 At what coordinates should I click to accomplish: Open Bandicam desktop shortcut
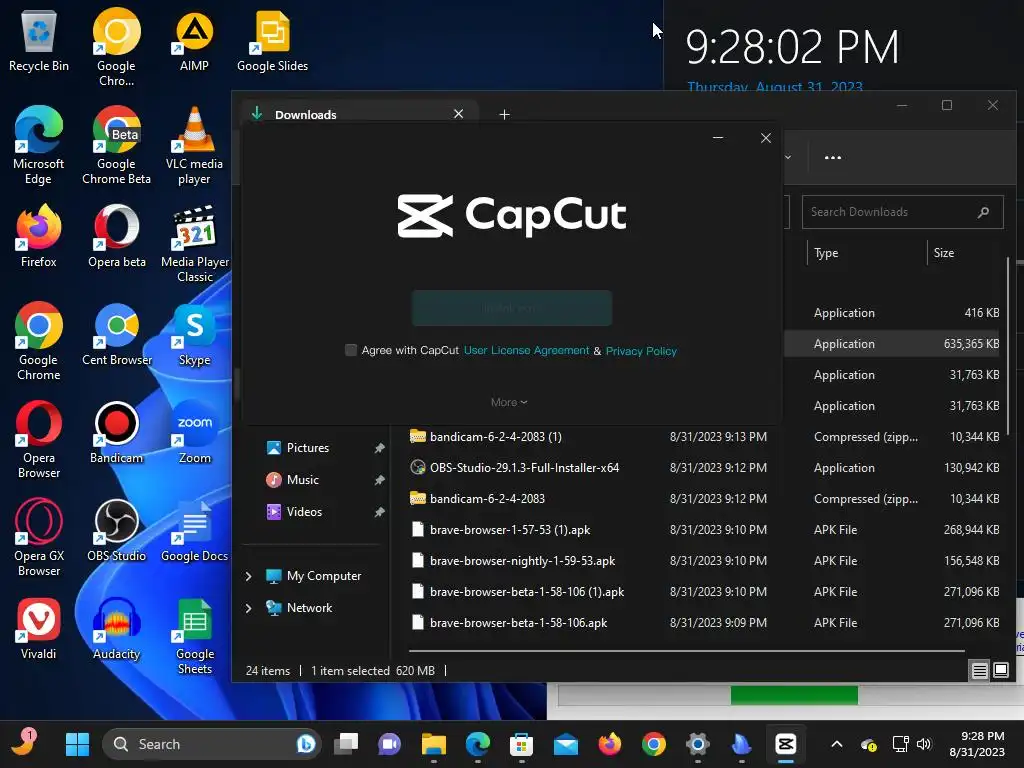(116, 432)
